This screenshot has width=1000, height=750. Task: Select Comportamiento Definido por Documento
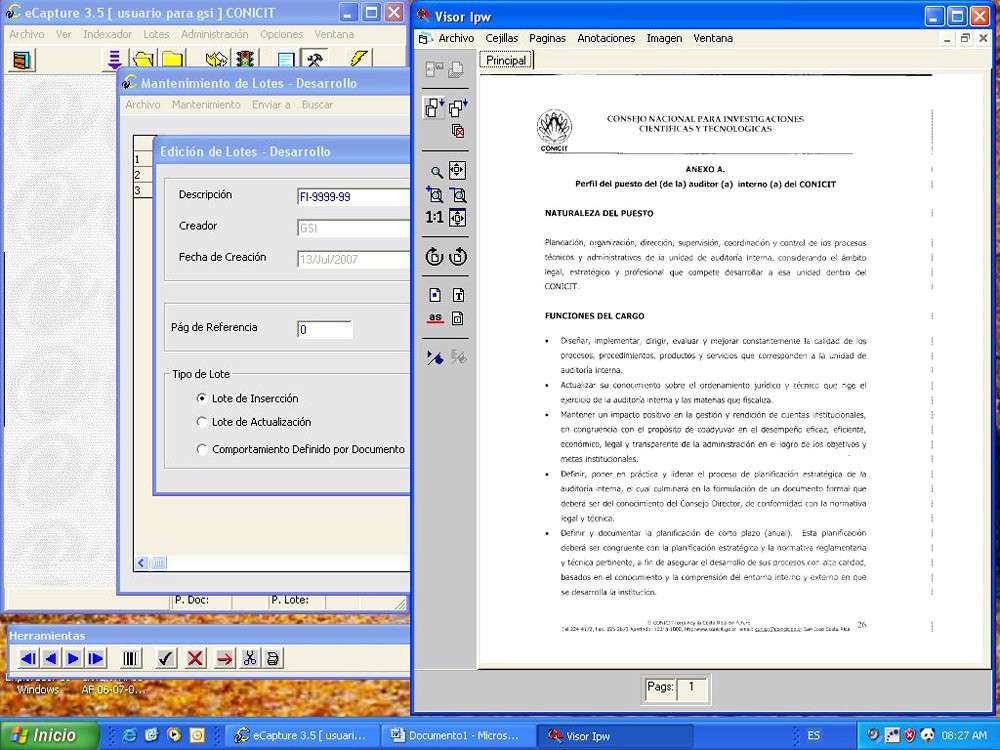[x=203, y=450]
